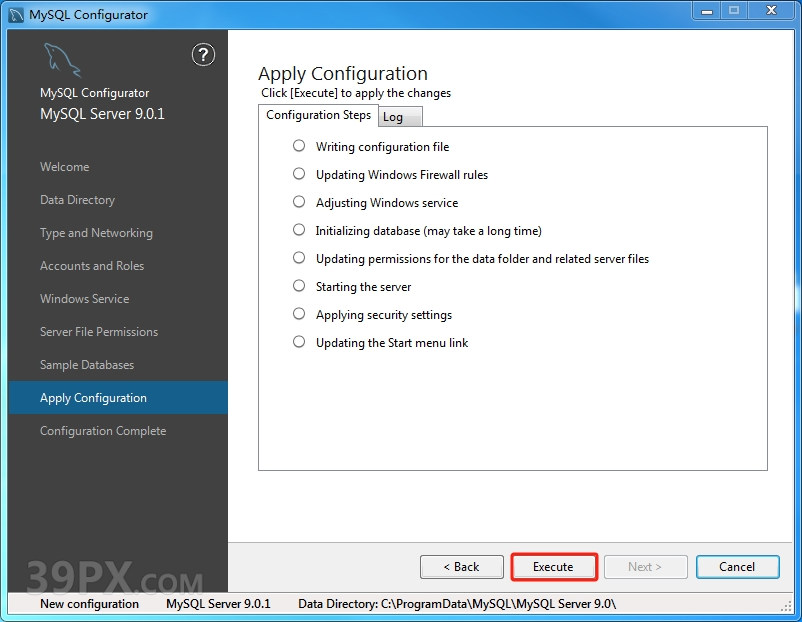This screenshot has width=802, height=622.
Task: Open Server File Permissions step
Action: click(99, 332)
